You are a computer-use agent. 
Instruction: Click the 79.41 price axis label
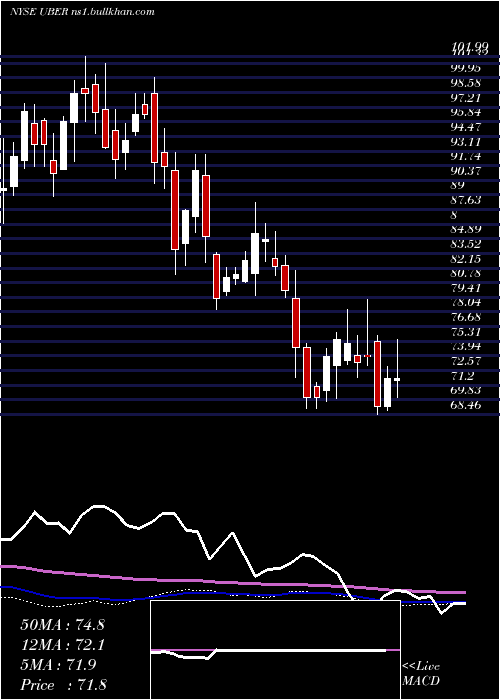tap(466, 288)
